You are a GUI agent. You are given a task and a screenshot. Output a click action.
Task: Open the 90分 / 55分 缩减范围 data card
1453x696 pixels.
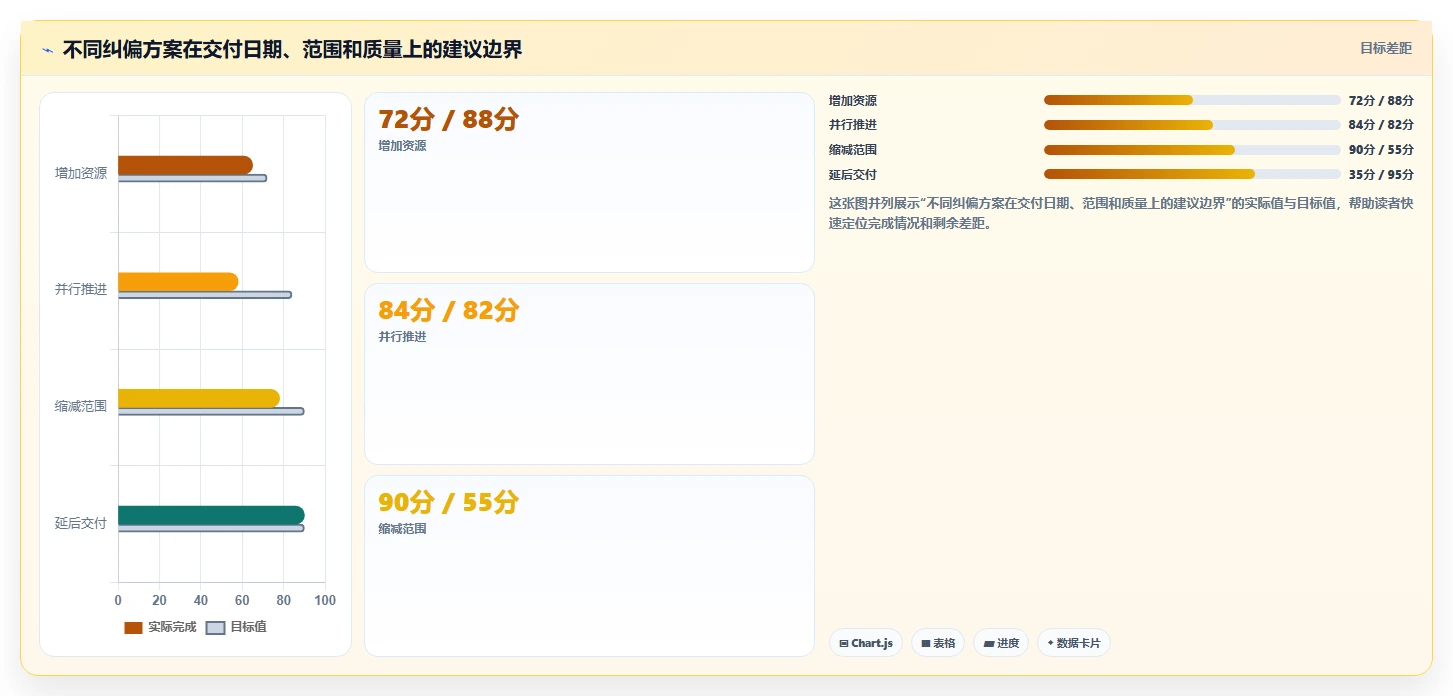tap(589, 566)
